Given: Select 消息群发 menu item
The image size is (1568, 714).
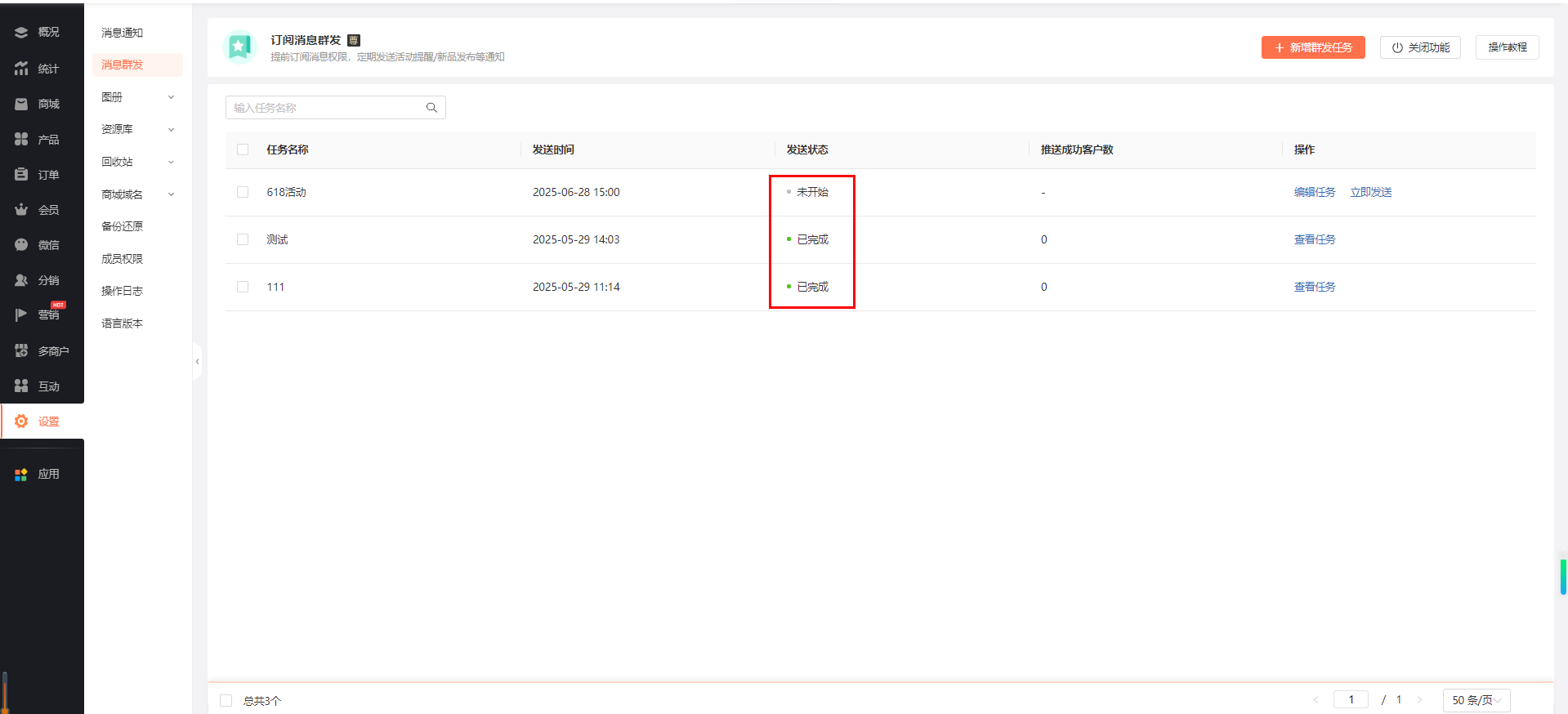Looking at the screenshot, I should 137,65.
